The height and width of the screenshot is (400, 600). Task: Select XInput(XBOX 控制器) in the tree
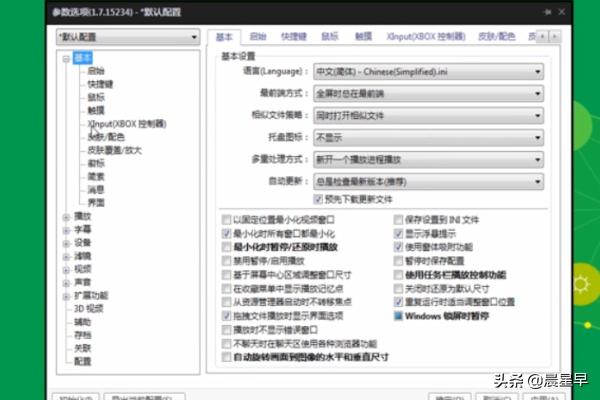point(125,124)
